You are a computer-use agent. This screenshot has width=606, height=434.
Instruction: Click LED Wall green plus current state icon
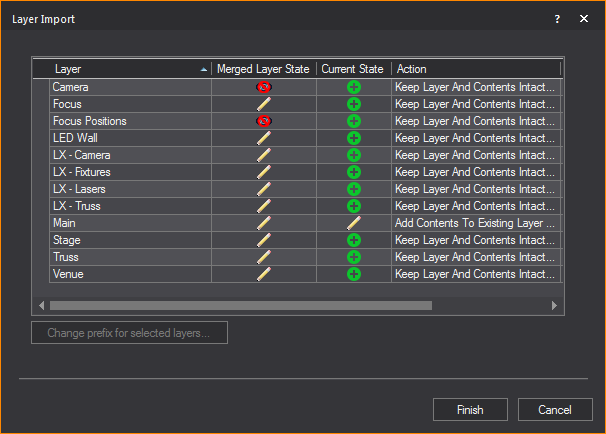pos(354,138)
